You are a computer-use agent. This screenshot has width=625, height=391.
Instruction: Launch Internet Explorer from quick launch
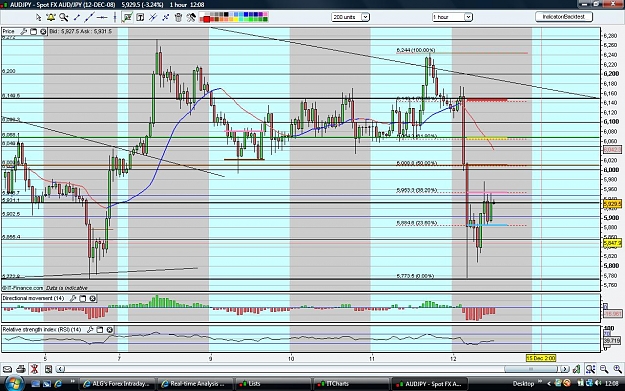pos(58,384)
